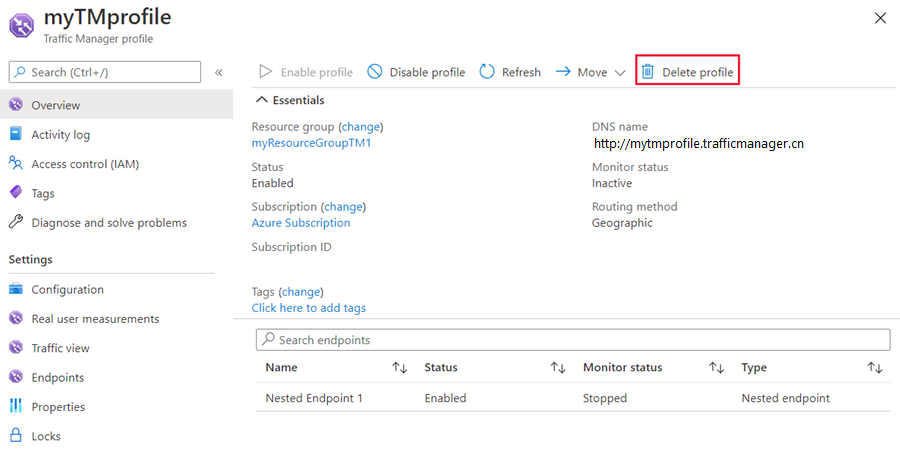Open Access control (IAM) icon
The height and width of the screenshot is (452, 900).
click(x=16, y=164)
